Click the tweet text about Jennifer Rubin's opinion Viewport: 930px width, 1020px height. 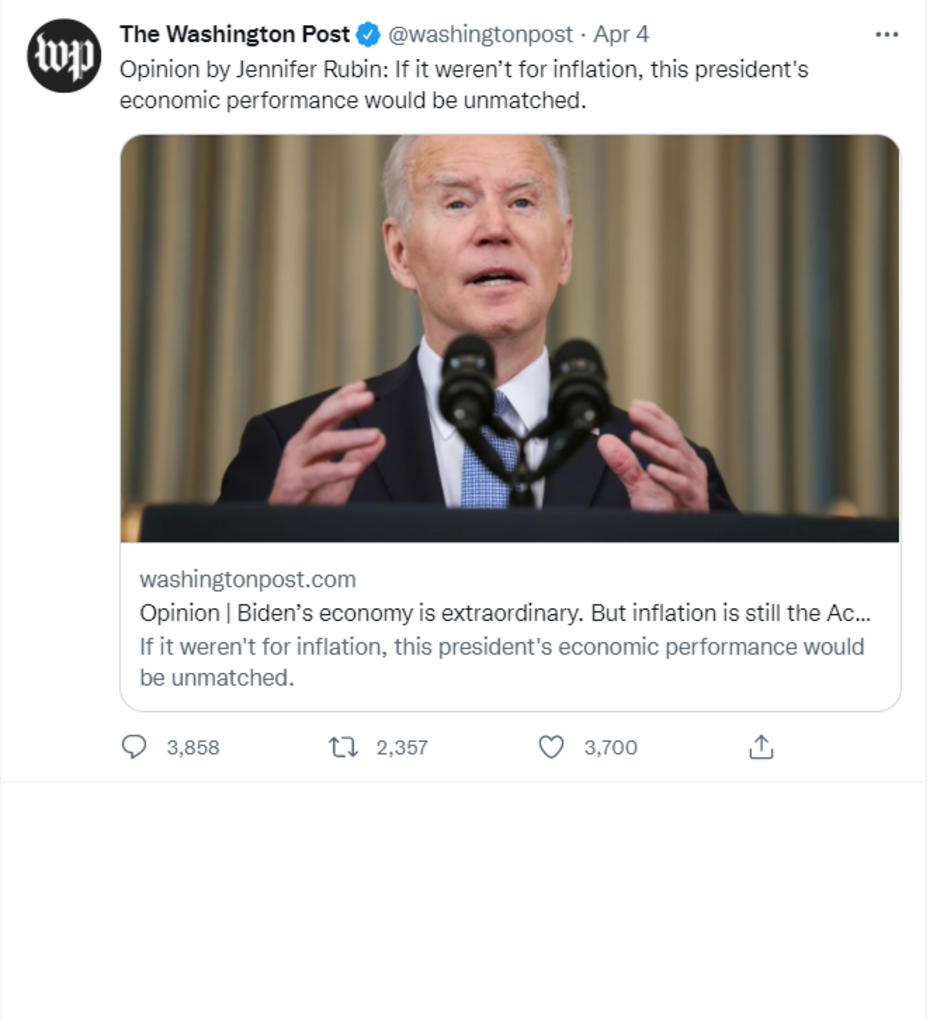pyautogui.click(x=464, y=85)
